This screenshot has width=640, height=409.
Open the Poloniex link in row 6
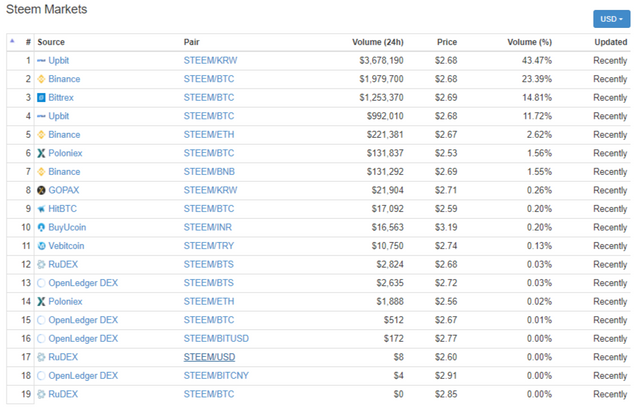(x=65, y=153)
